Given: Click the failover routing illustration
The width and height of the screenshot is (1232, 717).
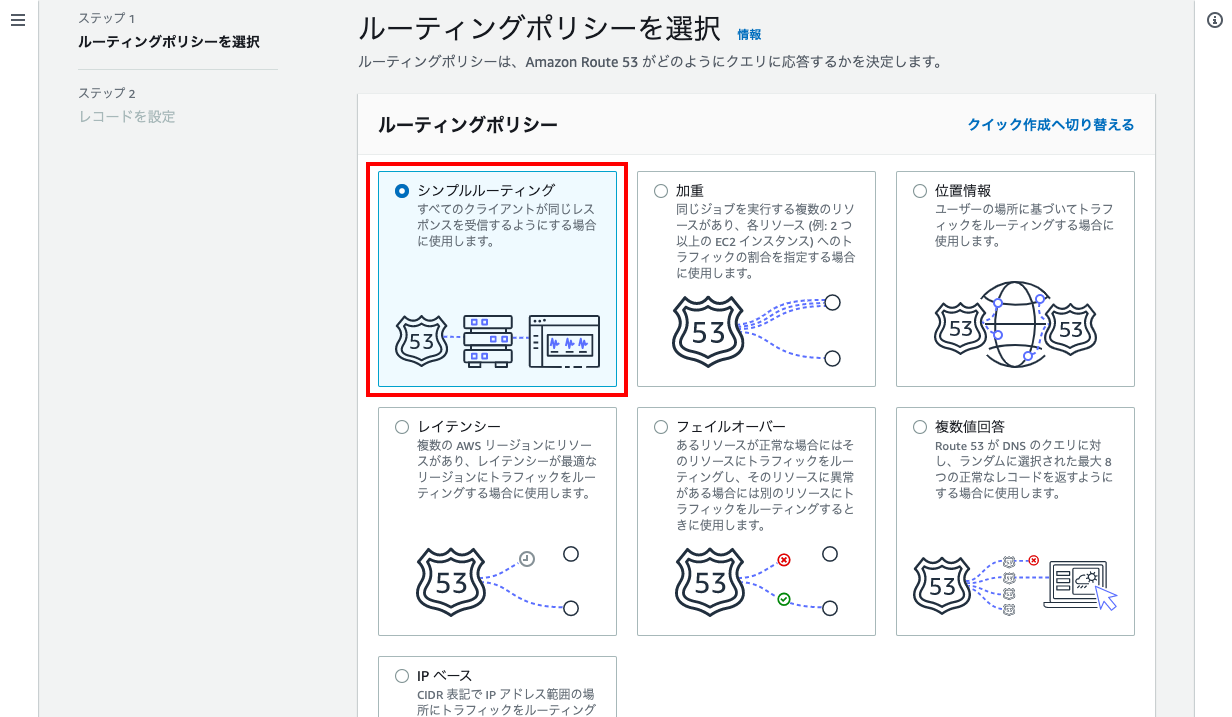Looking at the screenshot, I should [x=756, y=580].
